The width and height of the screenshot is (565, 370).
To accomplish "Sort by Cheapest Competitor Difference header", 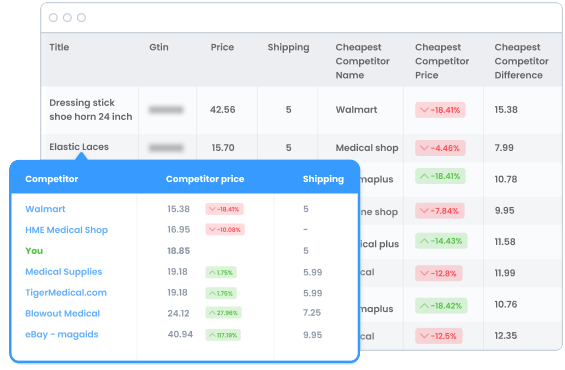I will click(x=521, y=61).
